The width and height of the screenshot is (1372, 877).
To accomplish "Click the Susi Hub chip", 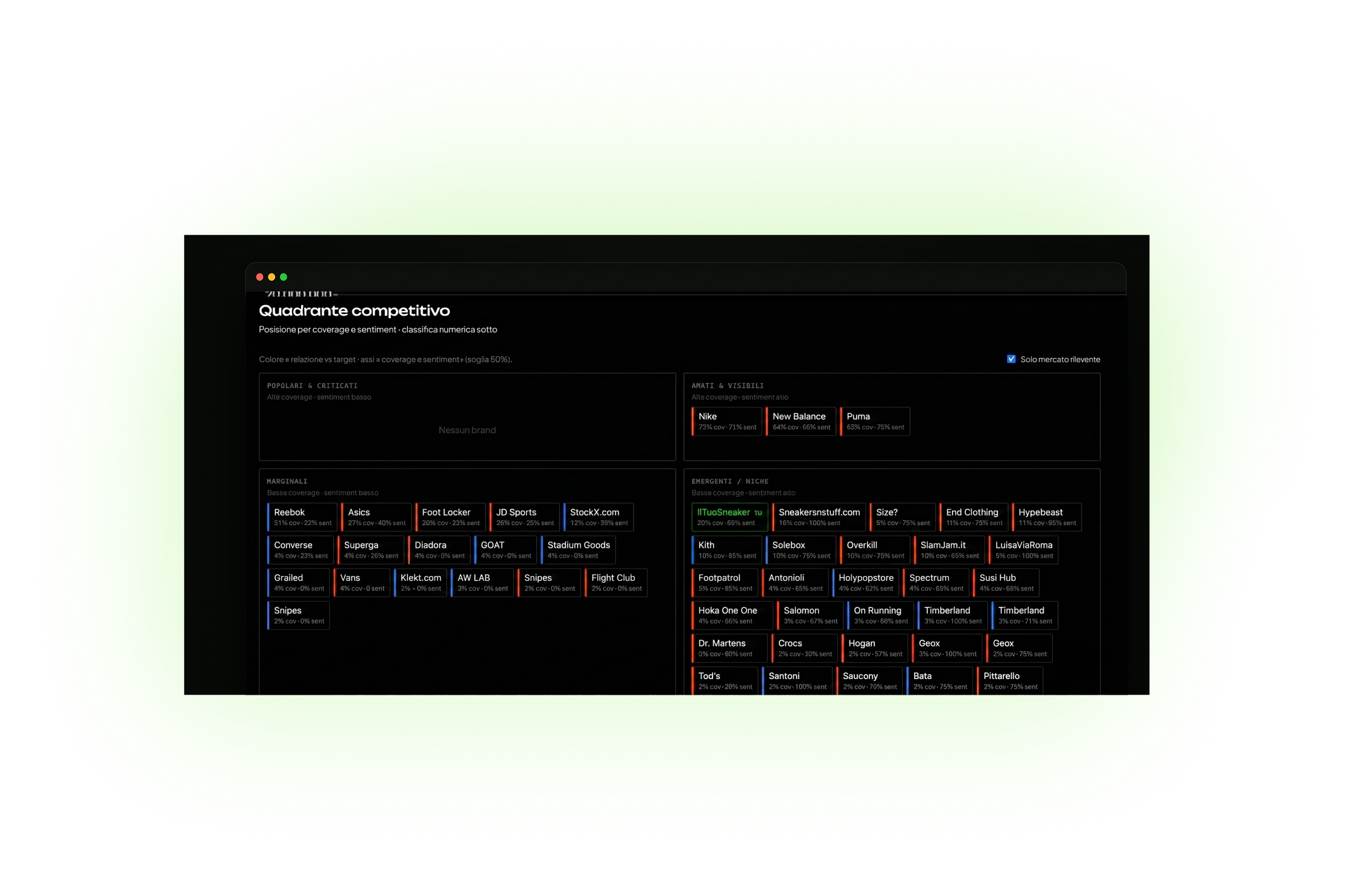I will coord(1006,582).
